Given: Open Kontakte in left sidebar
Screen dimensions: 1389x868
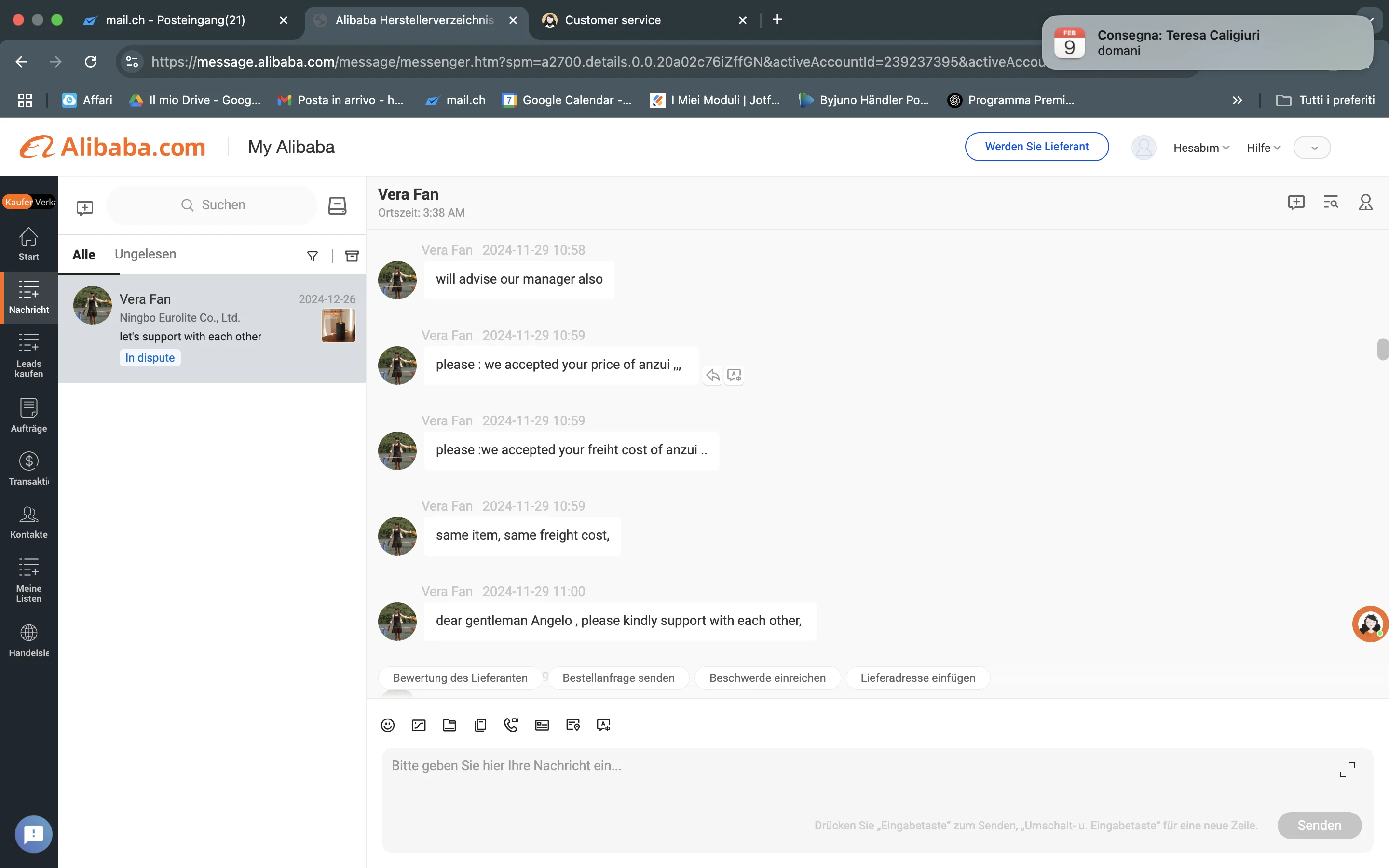Looking at the screenshot, I should click(29, 521).
